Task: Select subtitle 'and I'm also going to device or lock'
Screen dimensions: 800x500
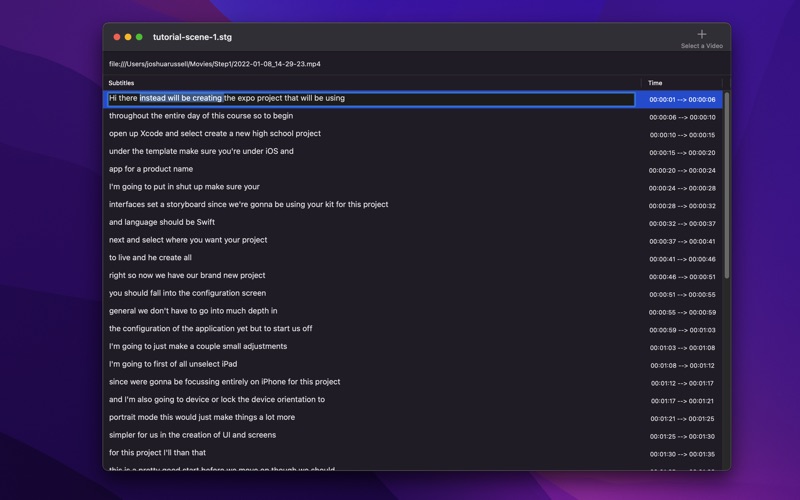Action: [216, 399]
